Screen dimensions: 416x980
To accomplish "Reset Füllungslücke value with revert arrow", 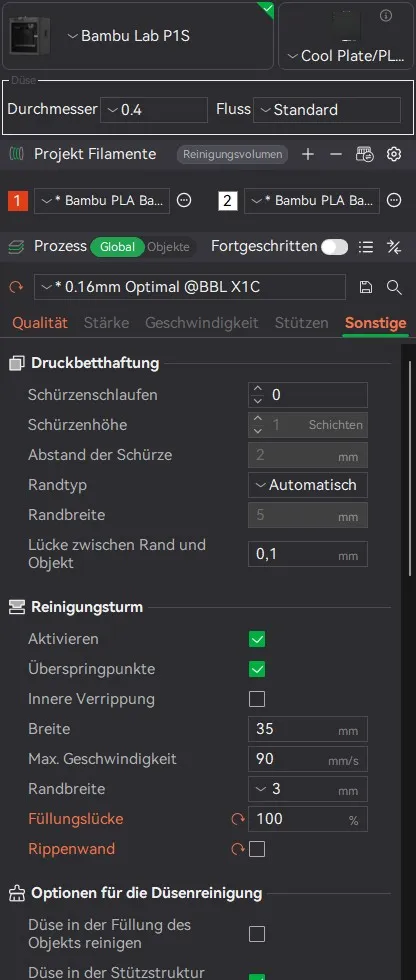I will pos(238,819).
